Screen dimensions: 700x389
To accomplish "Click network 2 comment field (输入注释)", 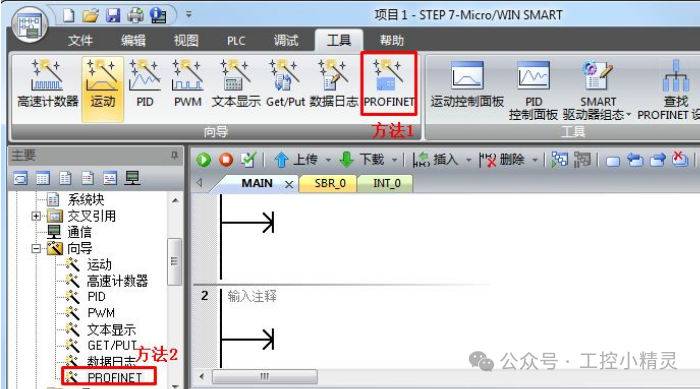I will (252, 296).
